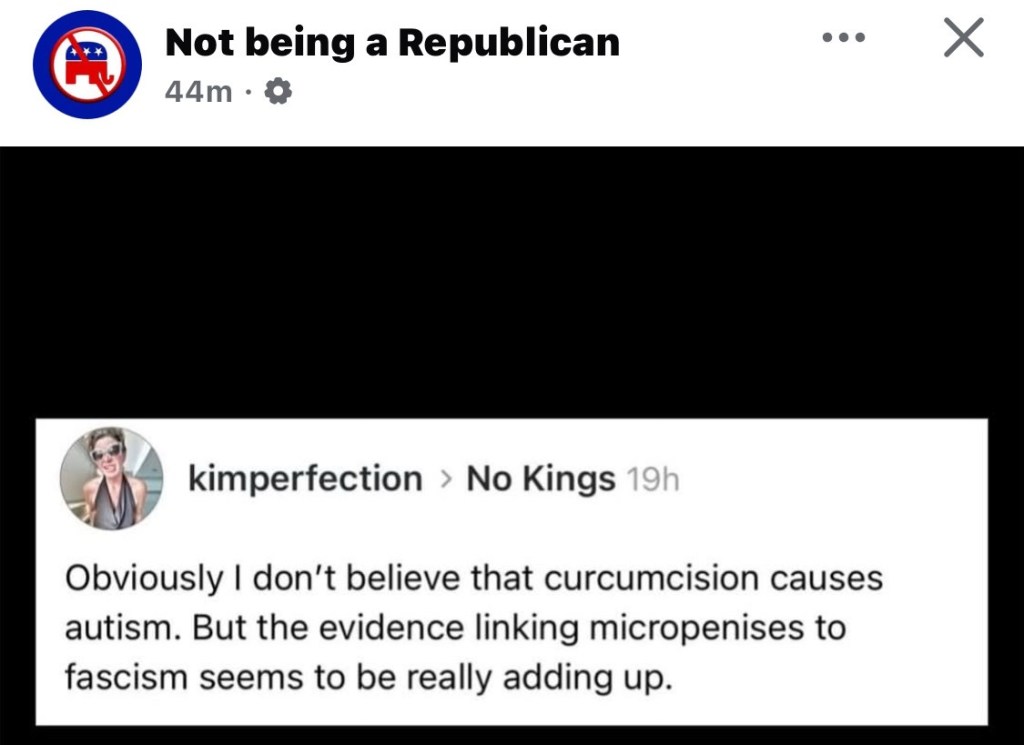View kimperfection's round avatar photo
The width and height of the screenshot is (1024, 745).
(x=111, y=478)
